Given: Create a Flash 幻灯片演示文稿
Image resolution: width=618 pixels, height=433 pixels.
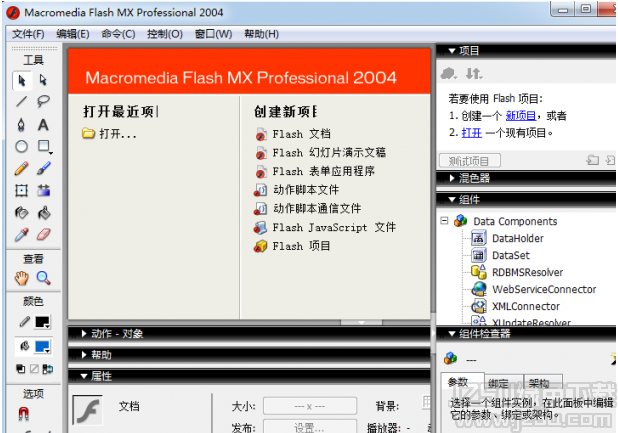Looking at the screenshot, I should (x=320, y=152).
